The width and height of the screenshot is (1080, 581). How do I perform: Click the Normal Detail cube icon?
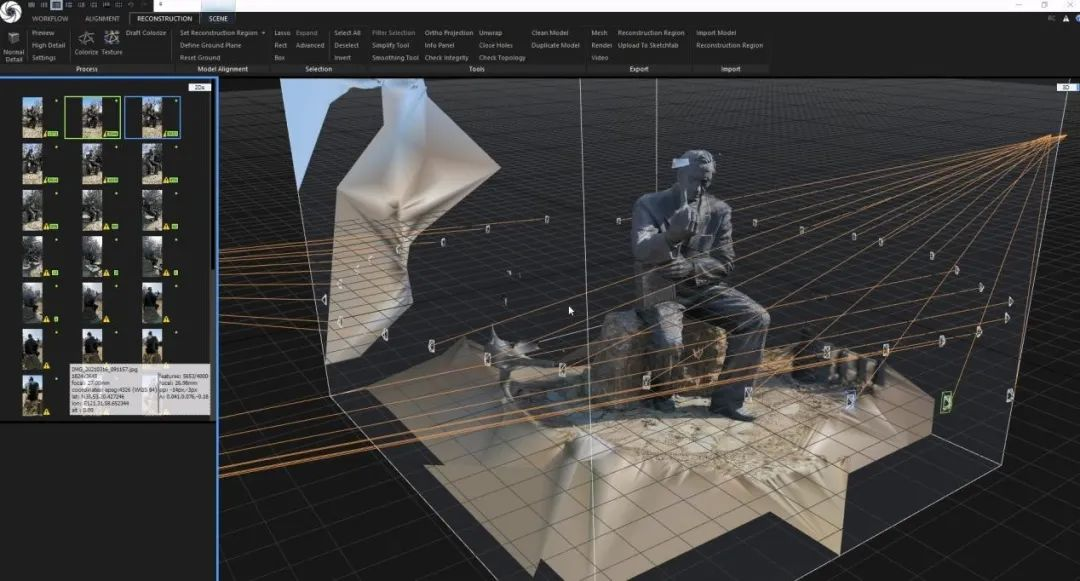coord(14,39)
